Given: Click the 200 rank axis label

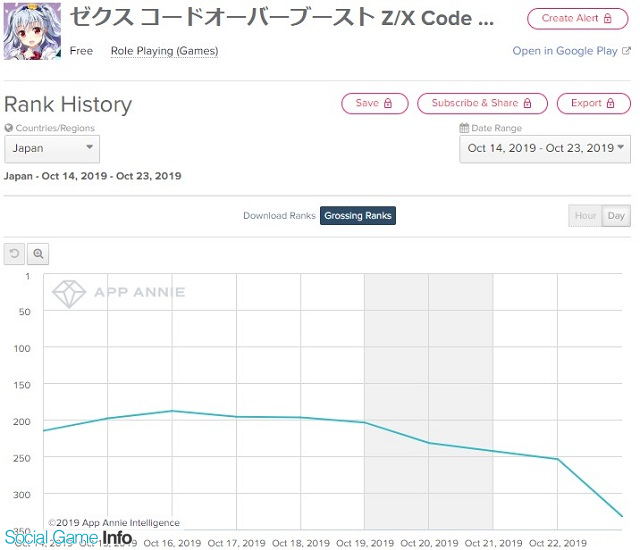Looking at the screenshot, I should click(22, 421).
